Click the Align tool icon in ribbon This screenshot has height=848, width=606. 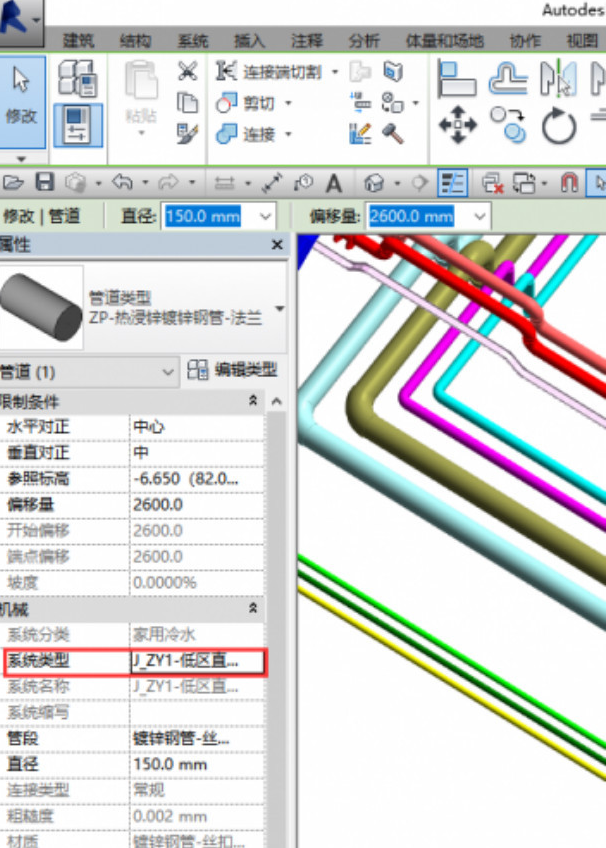457,78
